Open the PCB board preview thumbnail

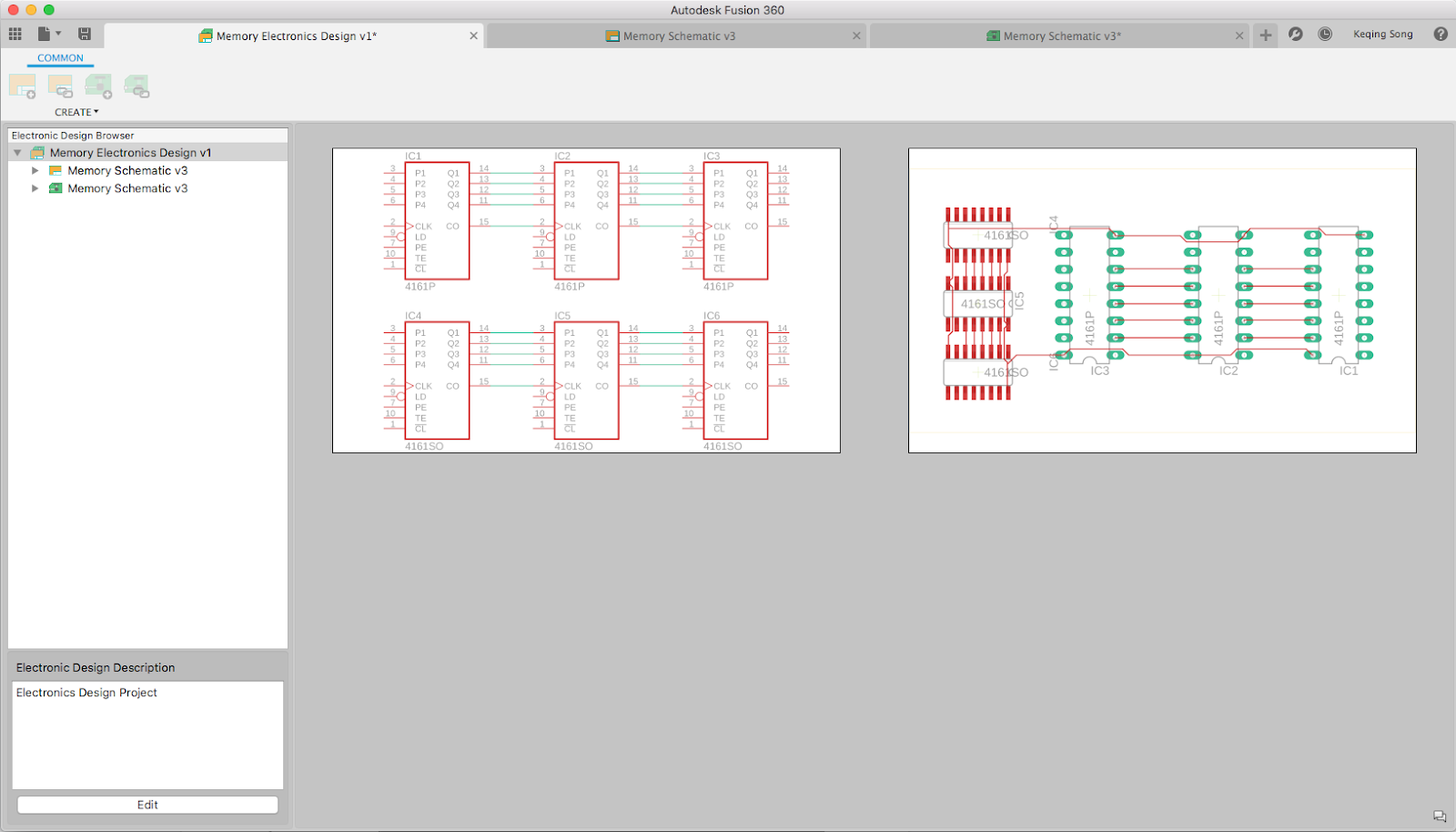tap(1162, 300)
